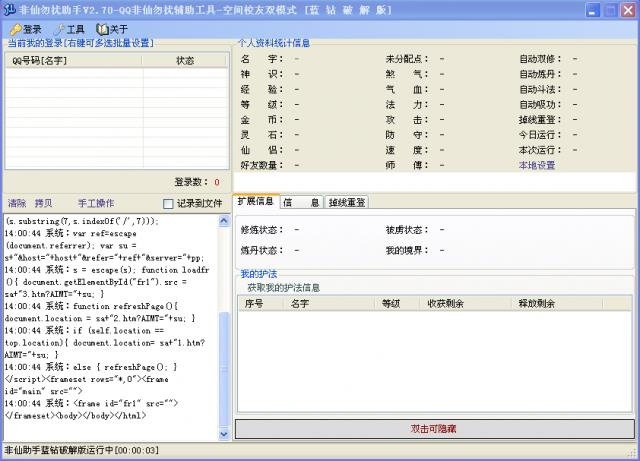Image resolution: width=640 pixels, height=461 pixels.
Task: Click the book icon beside 关于
Action: click(100, 29)
